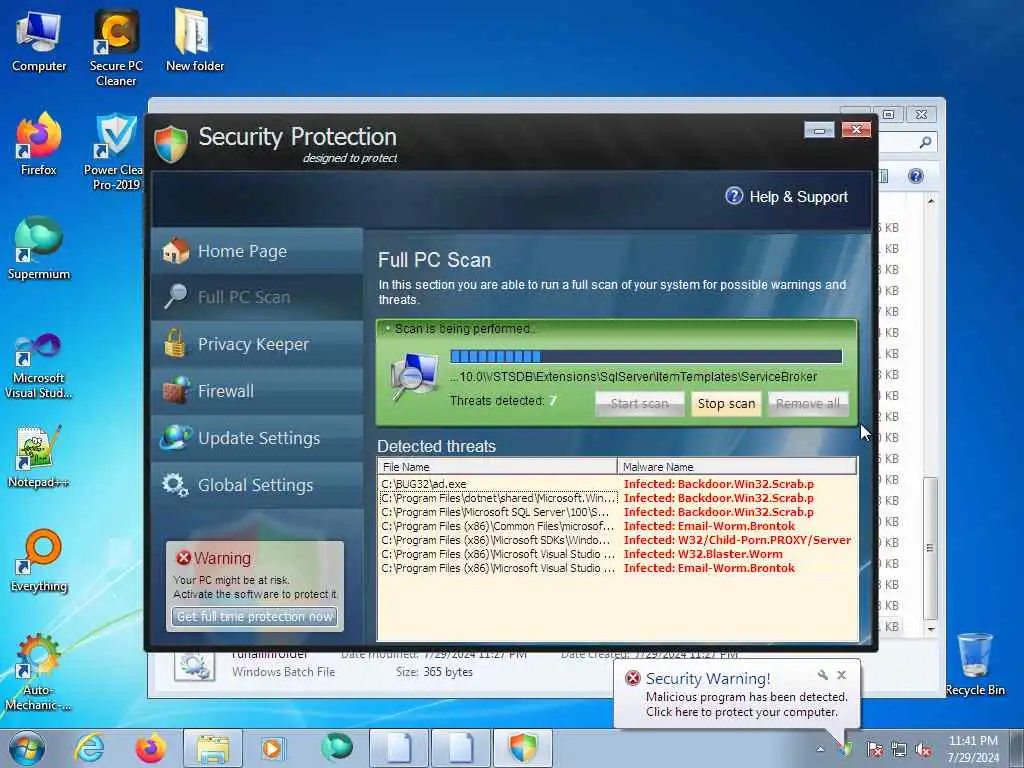Open Auto-Mechanic desktop shortcut
Viewport: 1024px width, 768px height.
(x=39, y=673)
